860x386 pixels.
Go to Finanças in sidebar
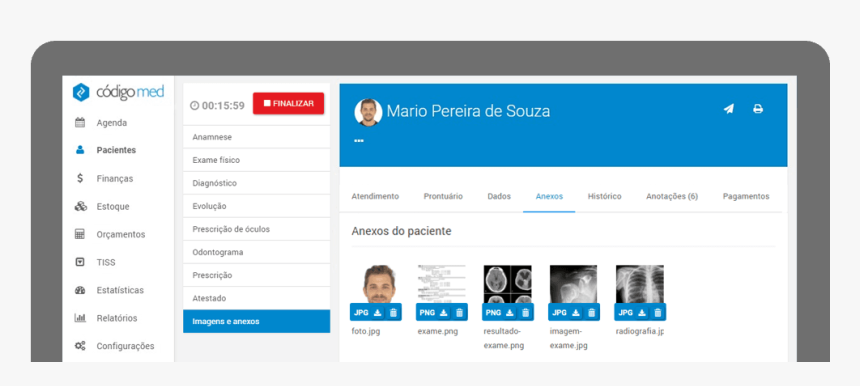tap(115, 179)
